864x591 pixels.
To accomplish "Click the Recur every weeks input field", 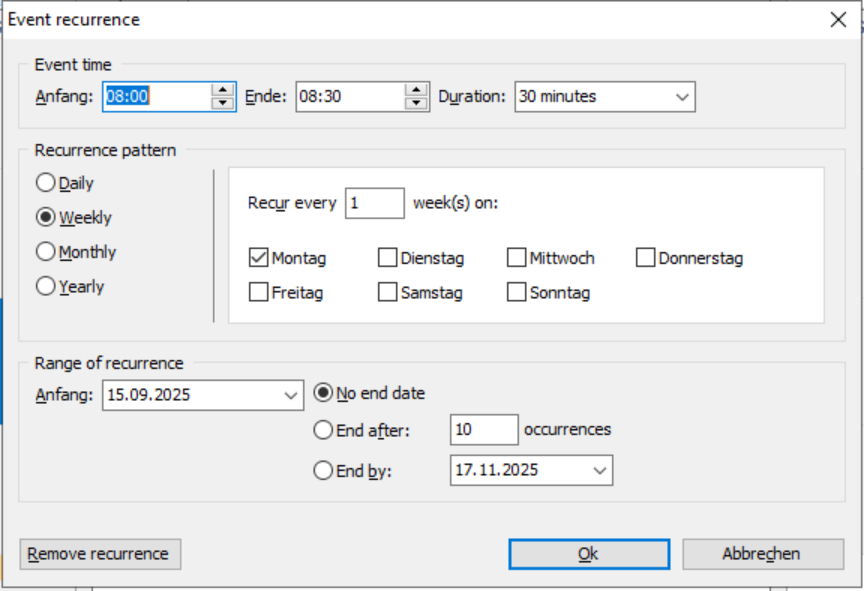I will pos(374,203).
